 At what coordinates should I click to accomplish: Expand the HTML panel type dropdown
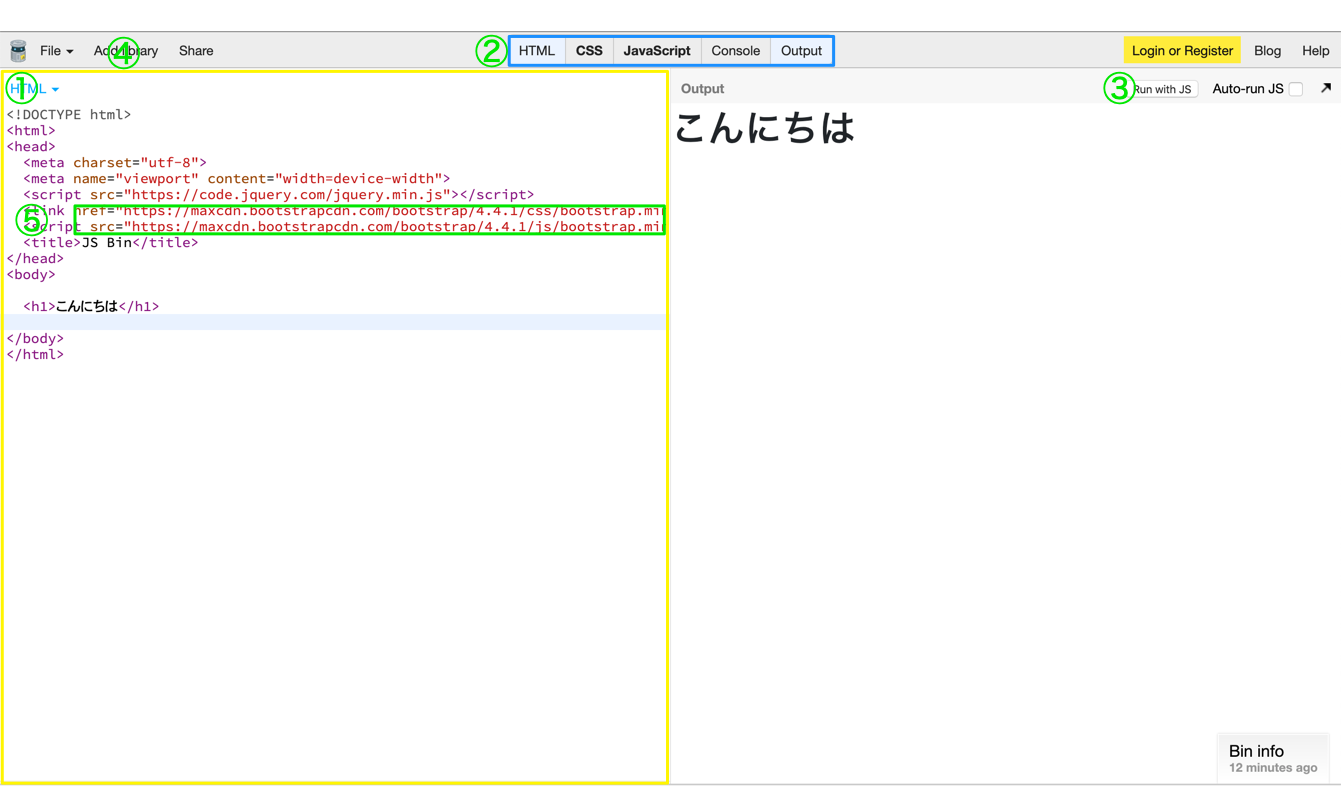click(x=32, y=88)
